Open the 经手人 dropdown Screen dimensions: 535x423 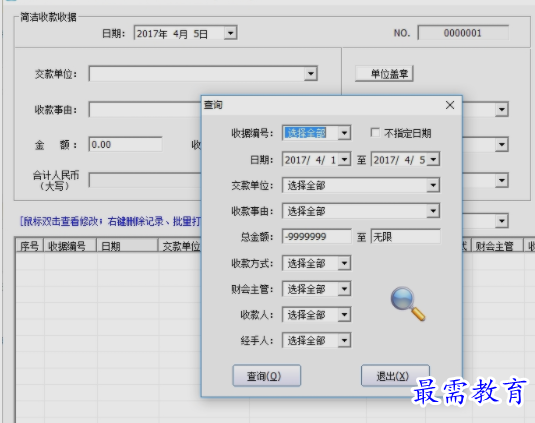[344, 340]
